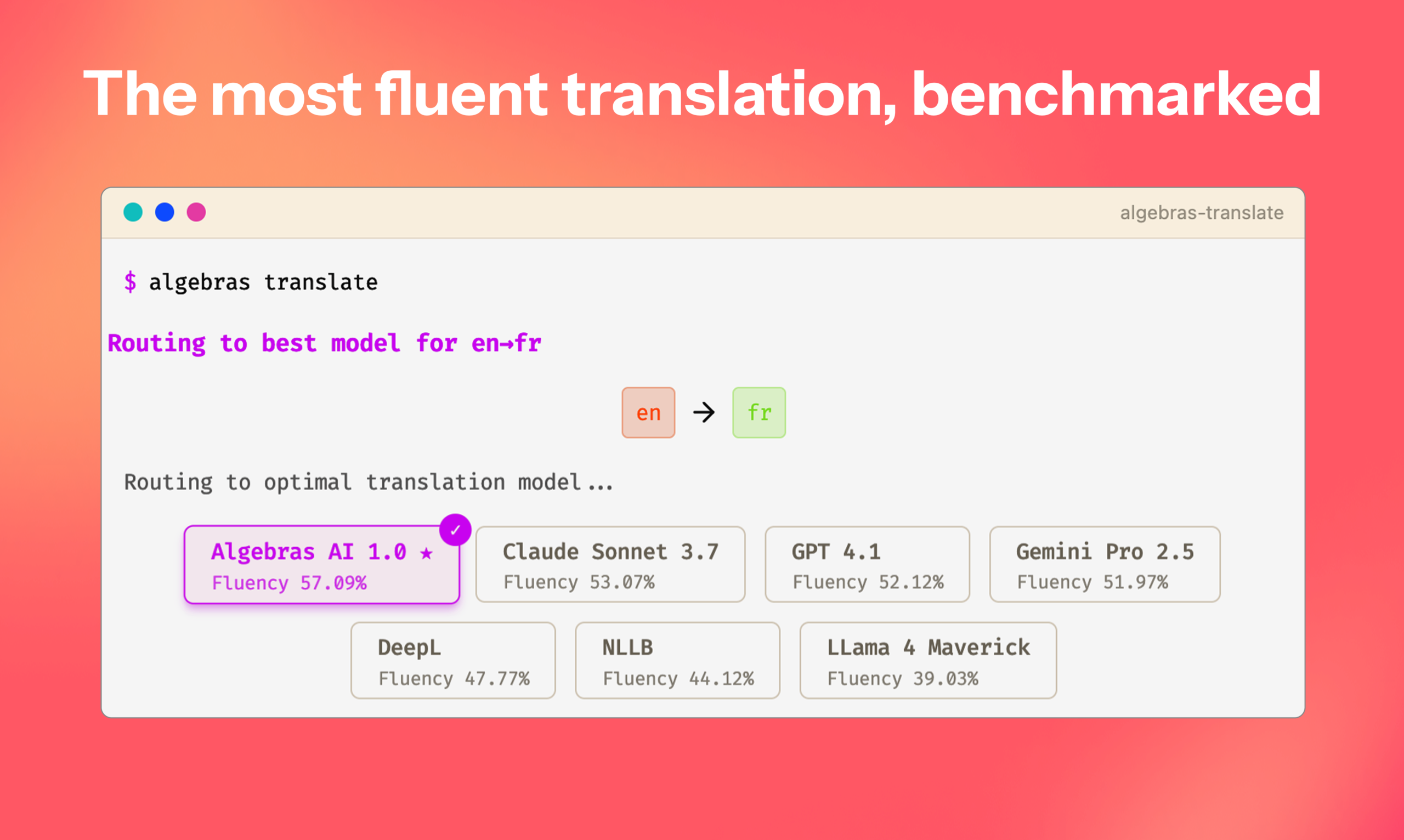
Task: Click 'The most fluent translation' headline
Action: coord(702,93)
